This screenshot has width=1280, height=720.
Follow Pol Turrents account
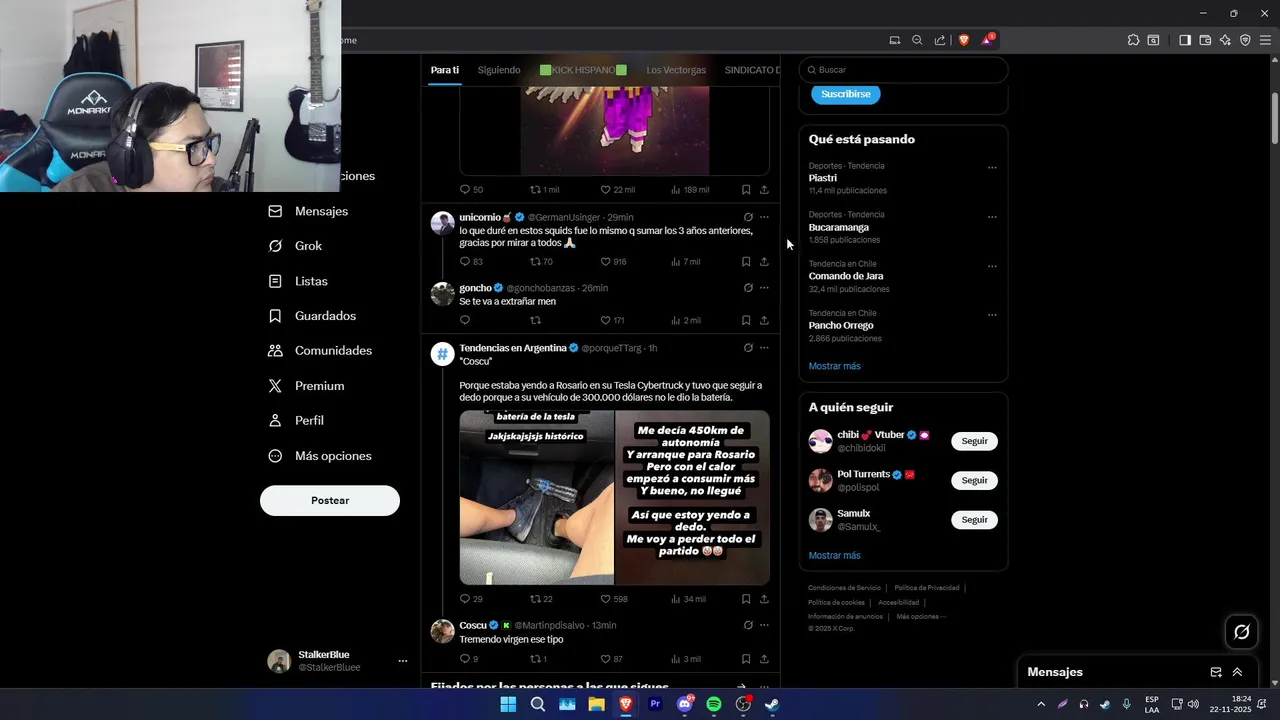click(x=974, y=480)
